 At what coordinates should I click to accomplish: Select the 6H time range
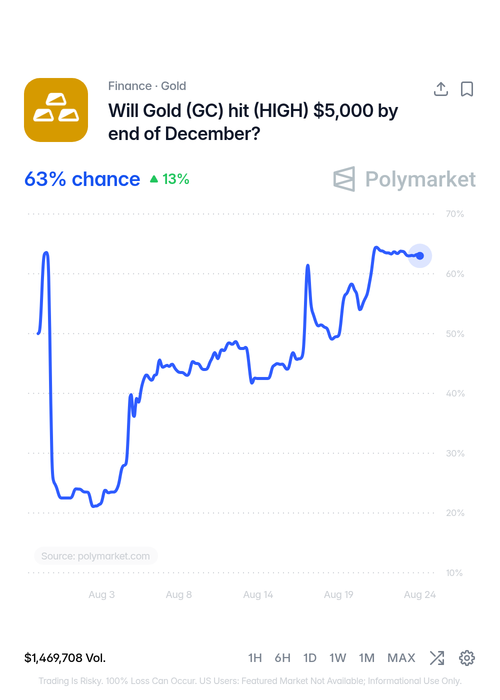tap(283, 658)
